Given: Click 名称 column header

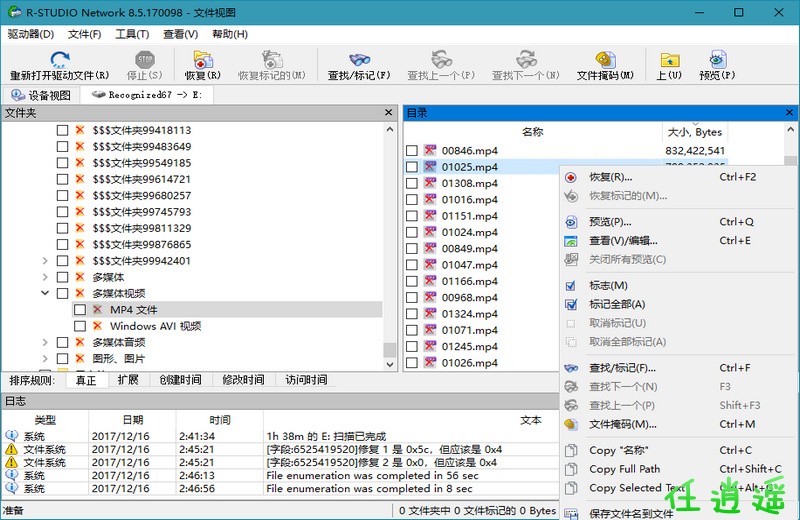Looking at the screenshot, I should click(533, 132).
